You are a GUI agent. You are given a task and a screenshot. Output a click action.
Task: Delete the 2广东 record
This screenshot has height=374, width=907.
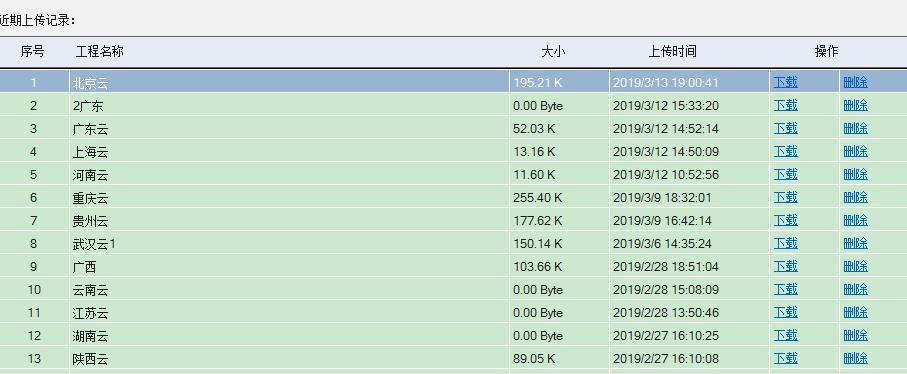[x=856, y=105]
